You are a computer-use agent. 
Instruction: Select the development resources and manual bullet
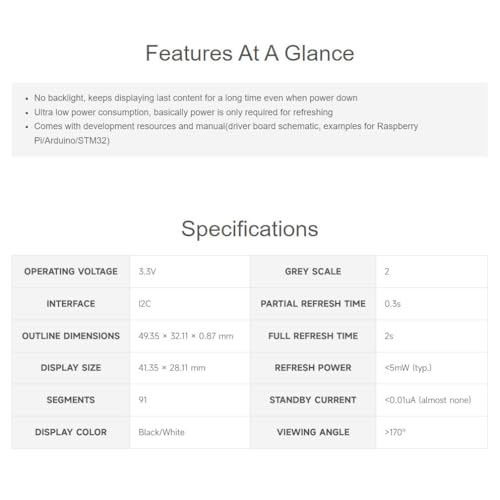click(226, 133)
